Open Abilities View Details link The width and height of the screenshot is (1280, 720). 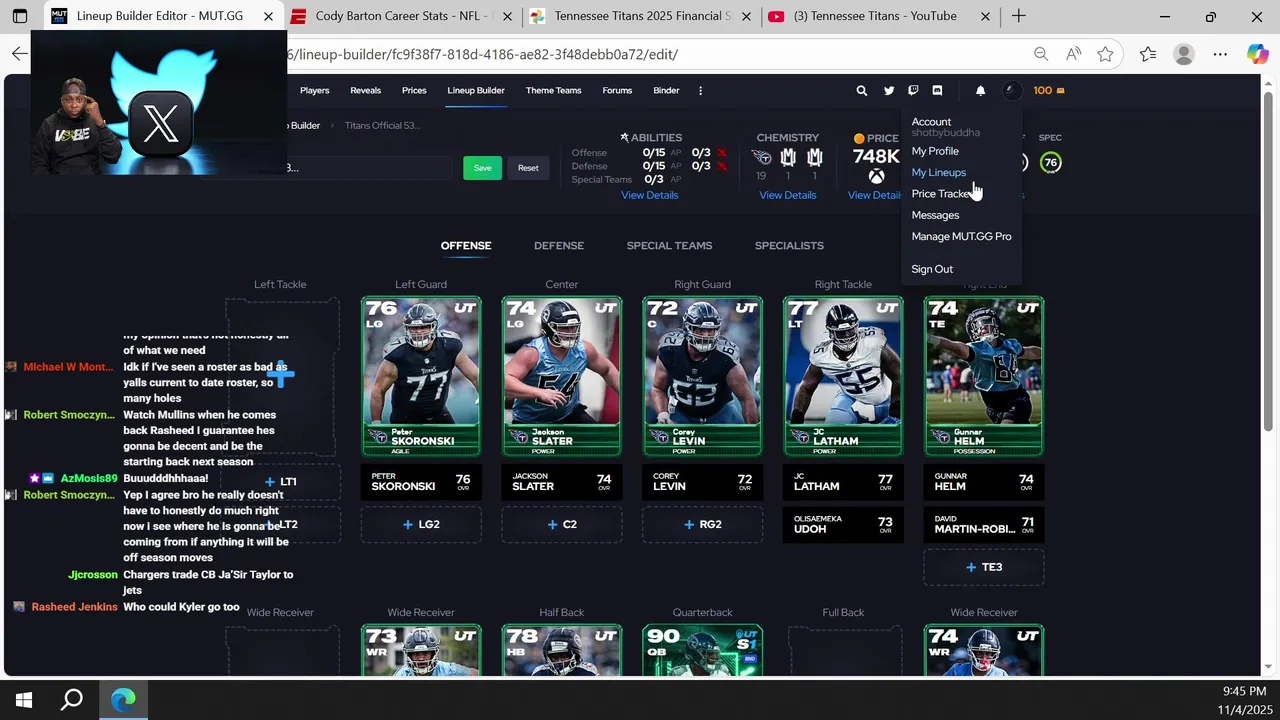point(649,195)
